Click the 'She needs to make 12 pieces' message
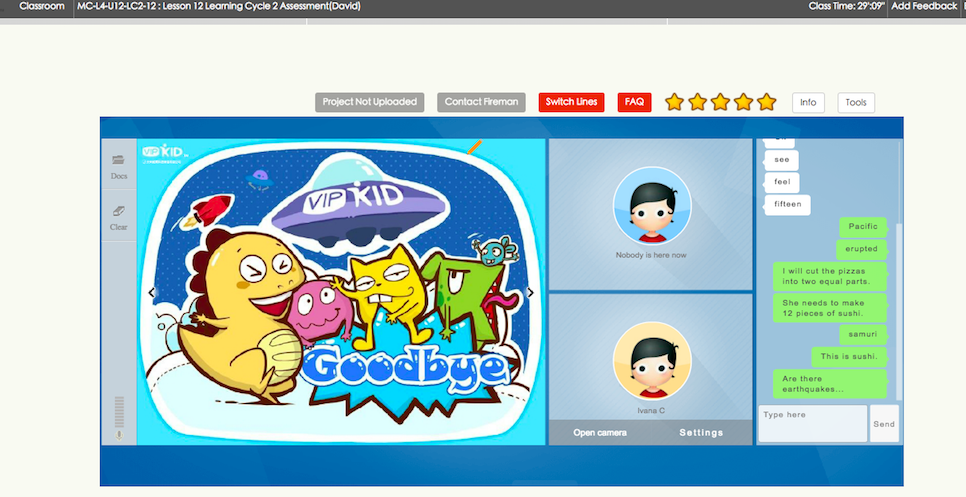 [x=830, y=308]
